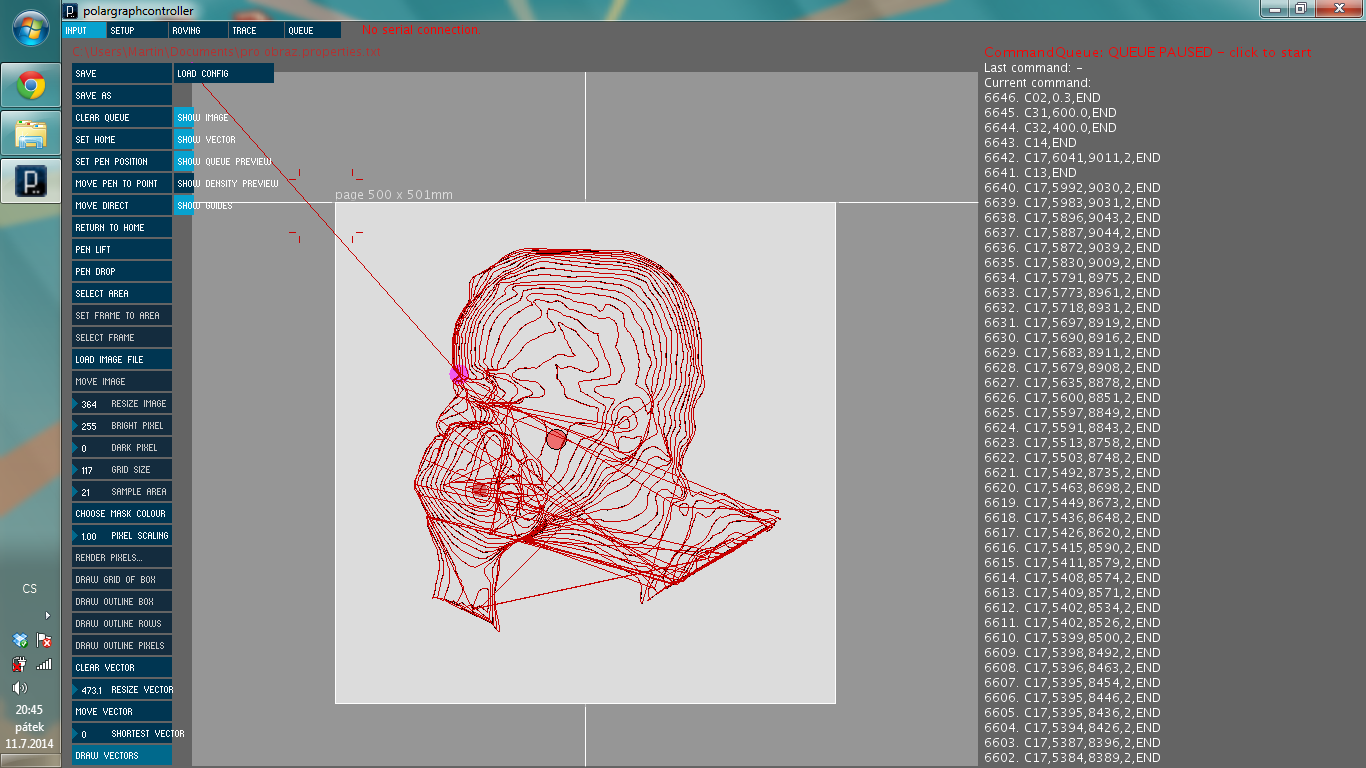Click the magenta pen position marker
The height and width of the screenshot is (768, 1366).
tap(459, 373)
